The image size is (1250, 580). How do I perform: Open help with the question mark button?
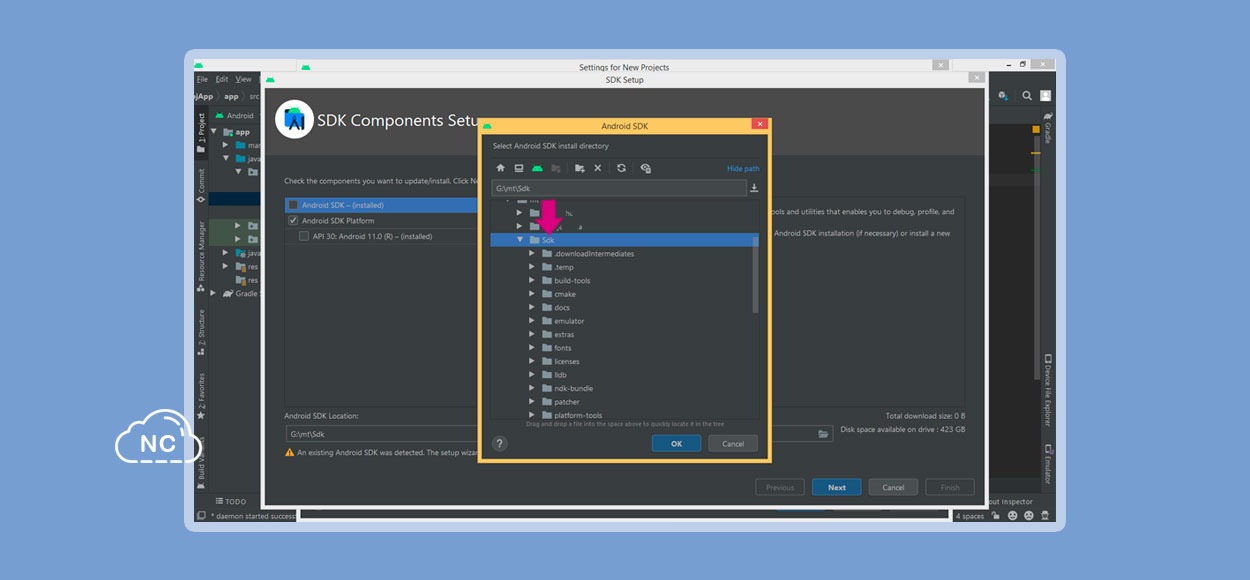(500, 444)
